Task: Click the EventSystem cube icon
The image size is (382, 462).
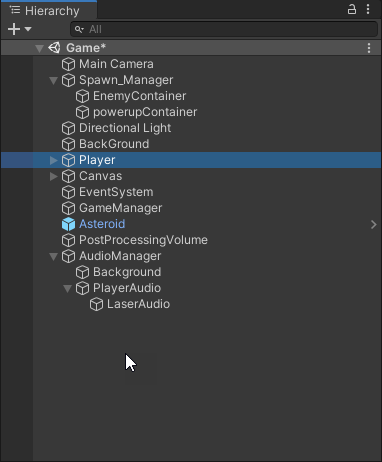Action: (68, 192)
